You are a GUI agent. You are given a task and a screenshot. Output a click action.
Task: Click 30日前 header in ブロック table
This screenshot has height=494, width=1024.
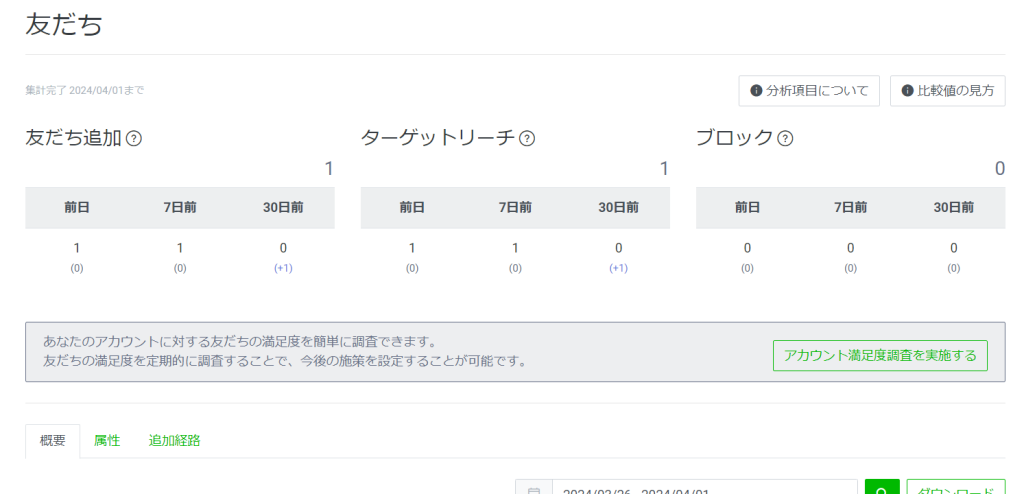pyautogui.click(x=953, y=208)
